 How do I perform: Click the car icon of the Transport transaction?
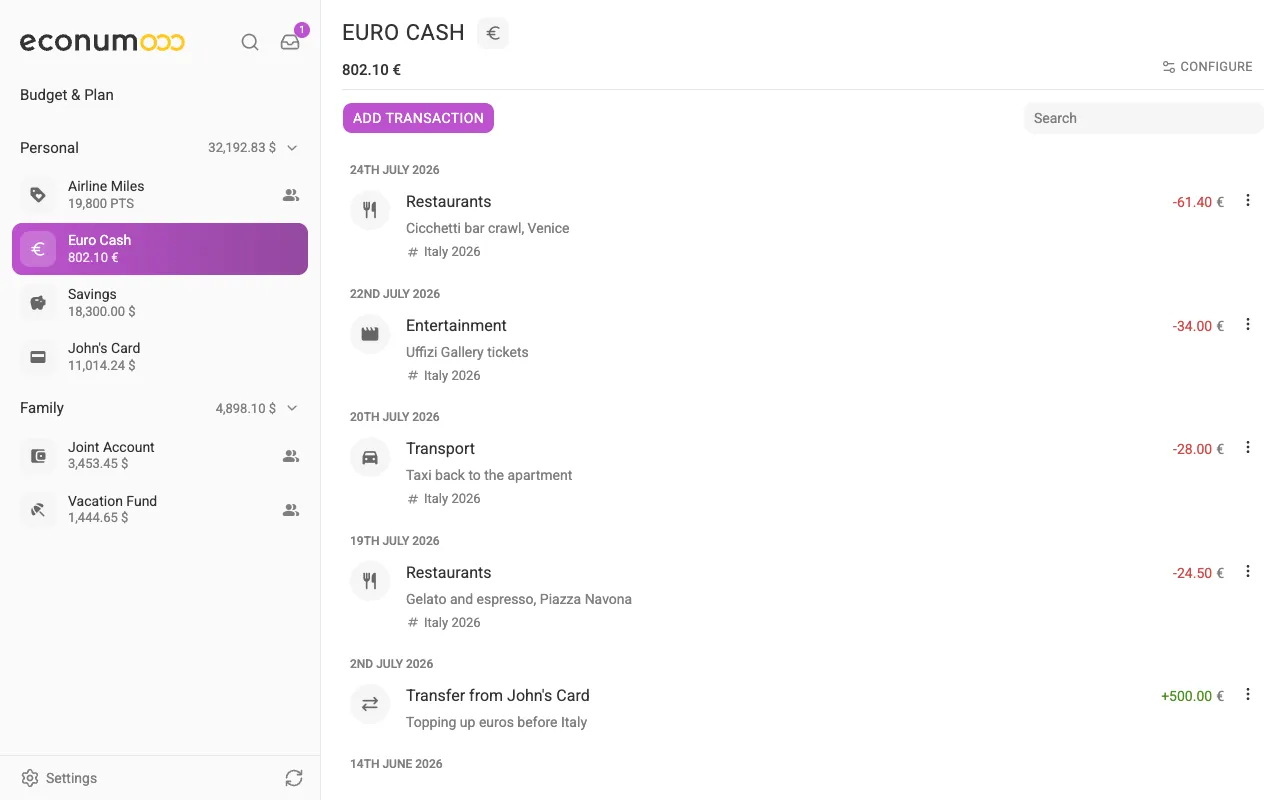[370, 457]
